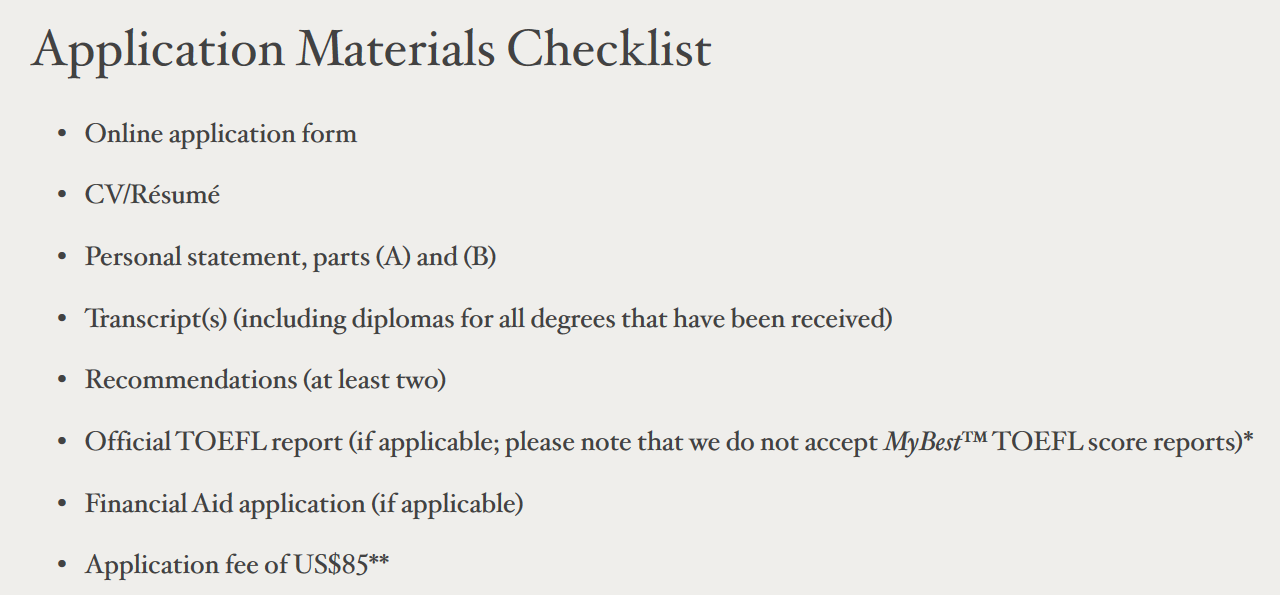The image size is (1280, 595).
Task: Click the words Application fee of
Action: coord(187,565)
